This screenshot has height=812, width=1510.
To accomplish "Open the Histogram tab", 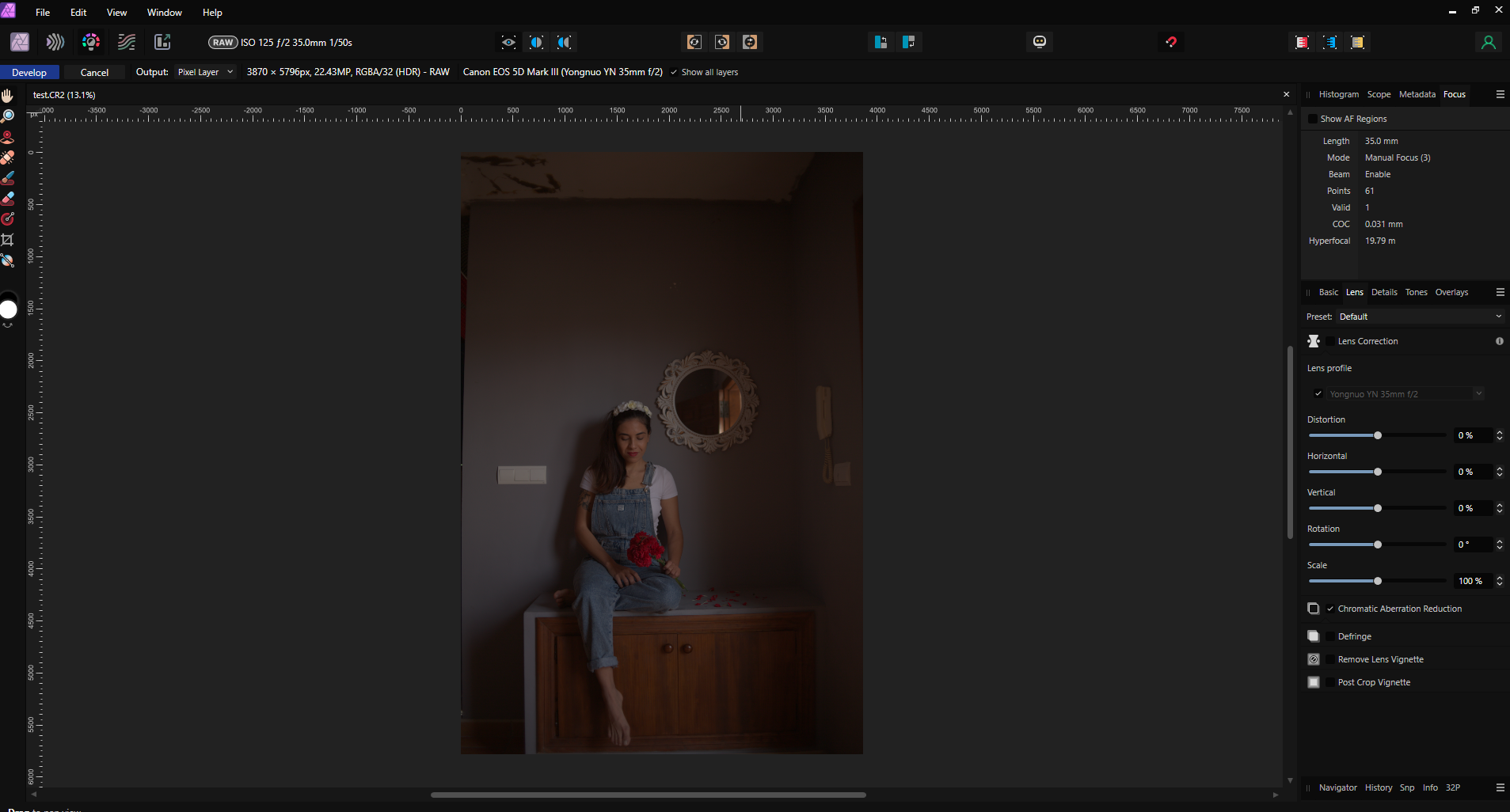I will [1338, 94].
